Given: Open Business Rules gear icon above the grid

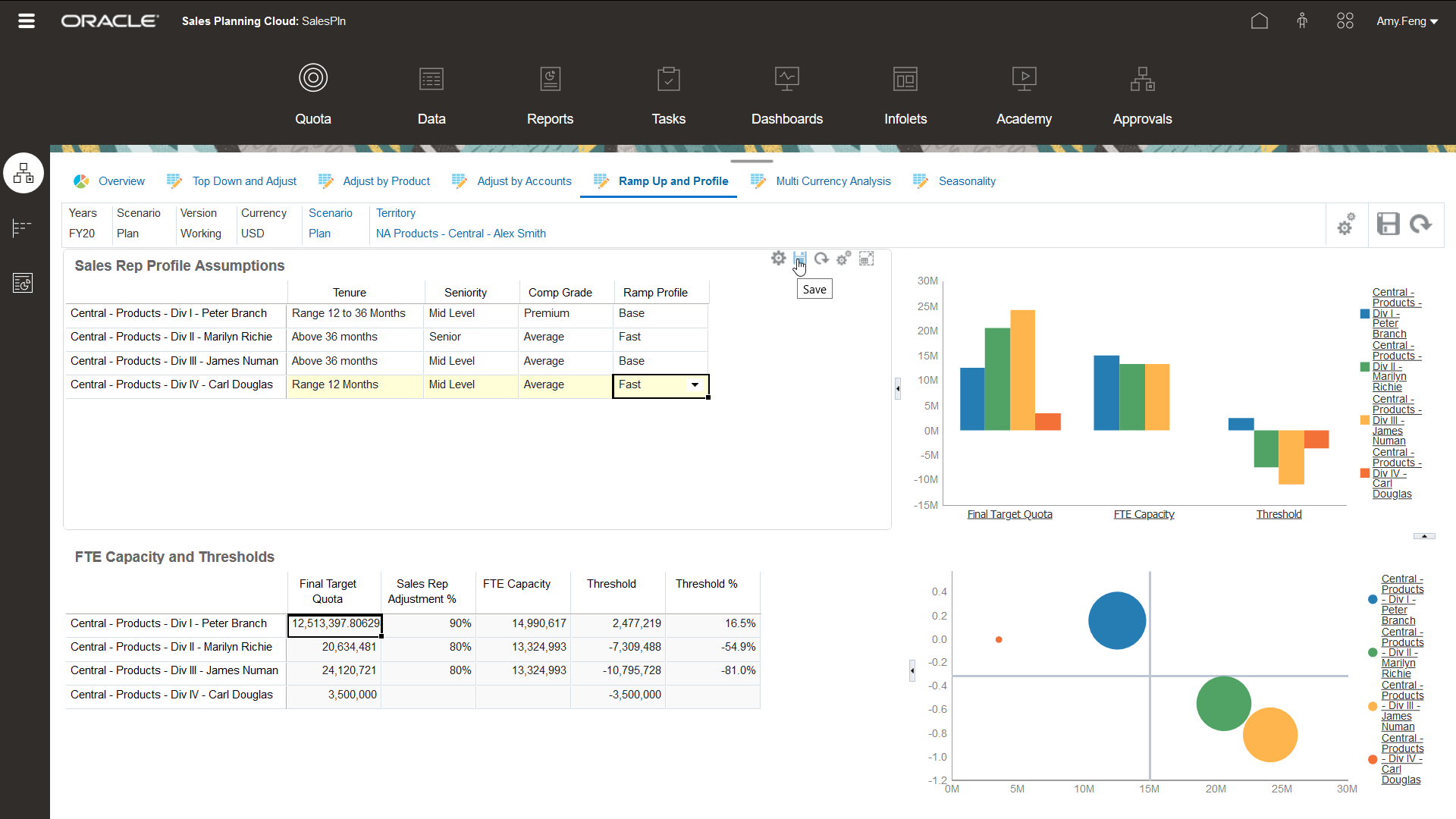Looking at the screenshot, I should point(843,258).
